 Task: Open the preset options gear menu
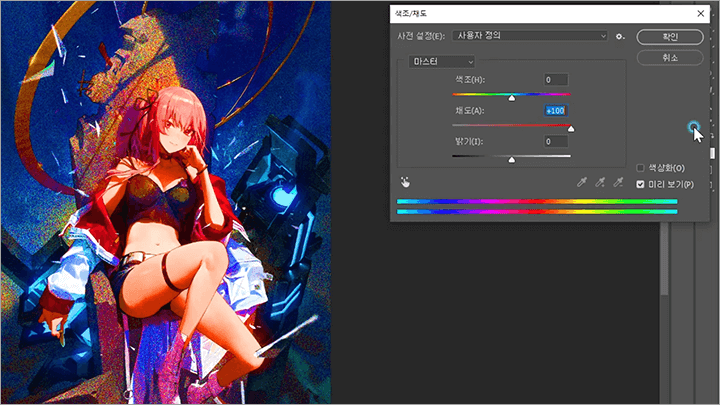(x=620, y=36)
